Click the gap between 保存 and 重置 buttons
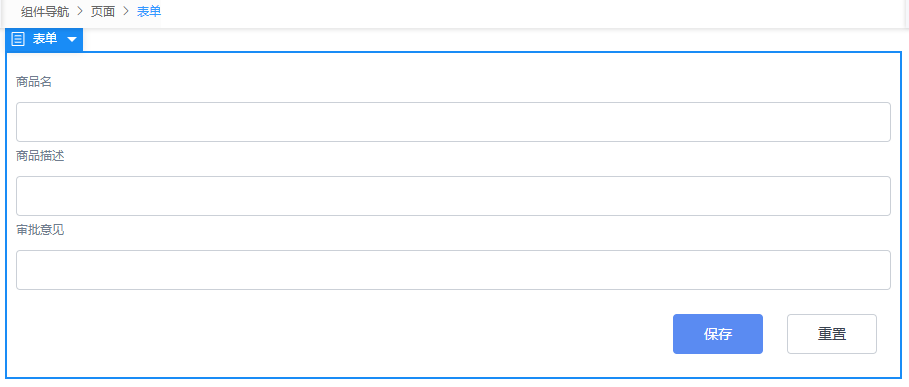The width and height of the screenshot is (909, 387). tap(775, 334)
